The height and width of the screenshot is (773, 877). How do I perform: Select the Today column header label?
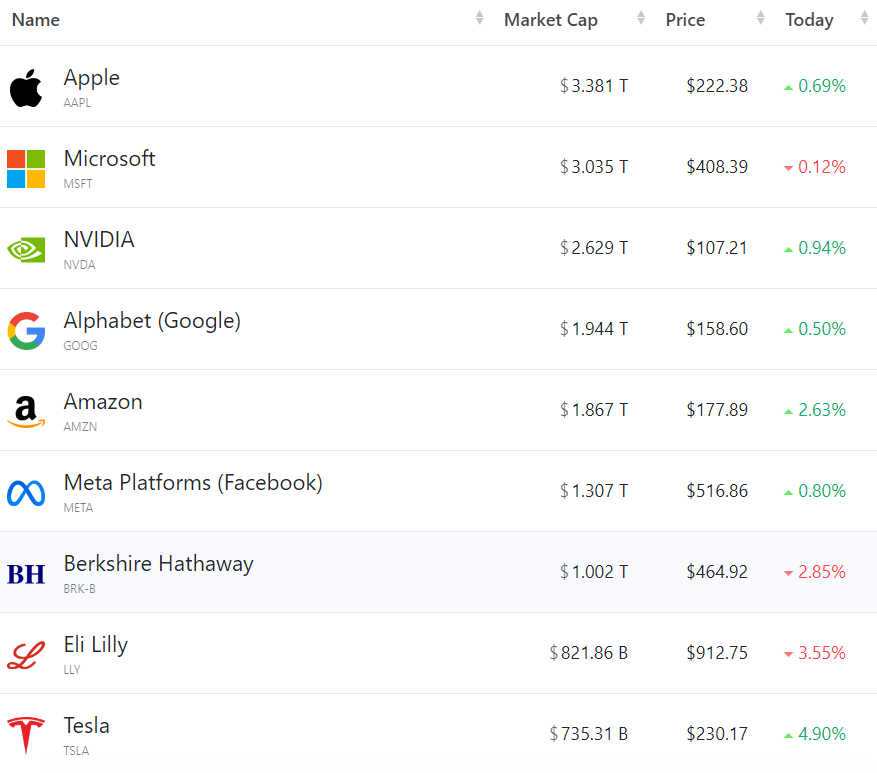pos(809,20)
